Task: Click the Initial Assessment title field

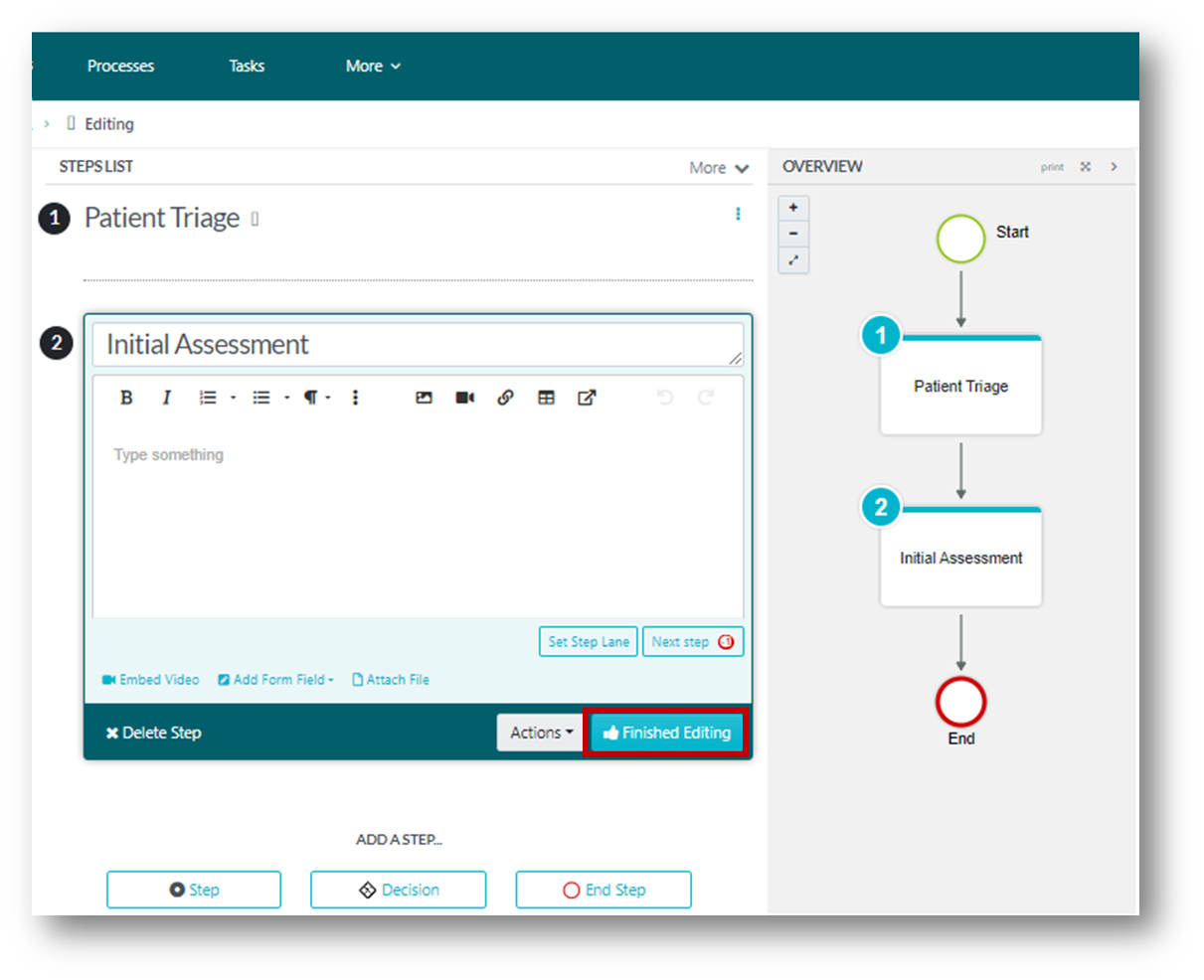Action: coord(418,344)
